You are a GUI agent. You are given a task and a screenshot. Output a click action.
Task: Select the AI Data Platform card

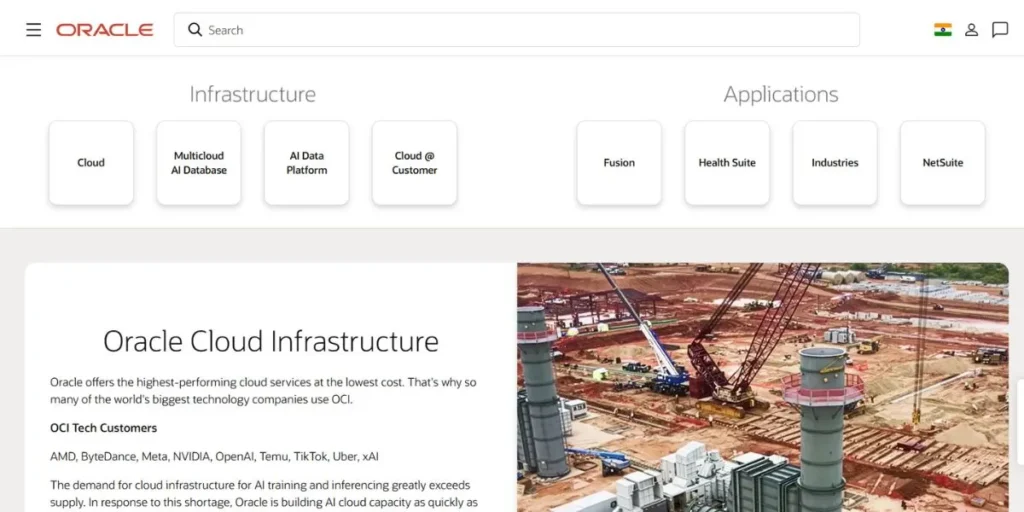(x=306, y=163)
